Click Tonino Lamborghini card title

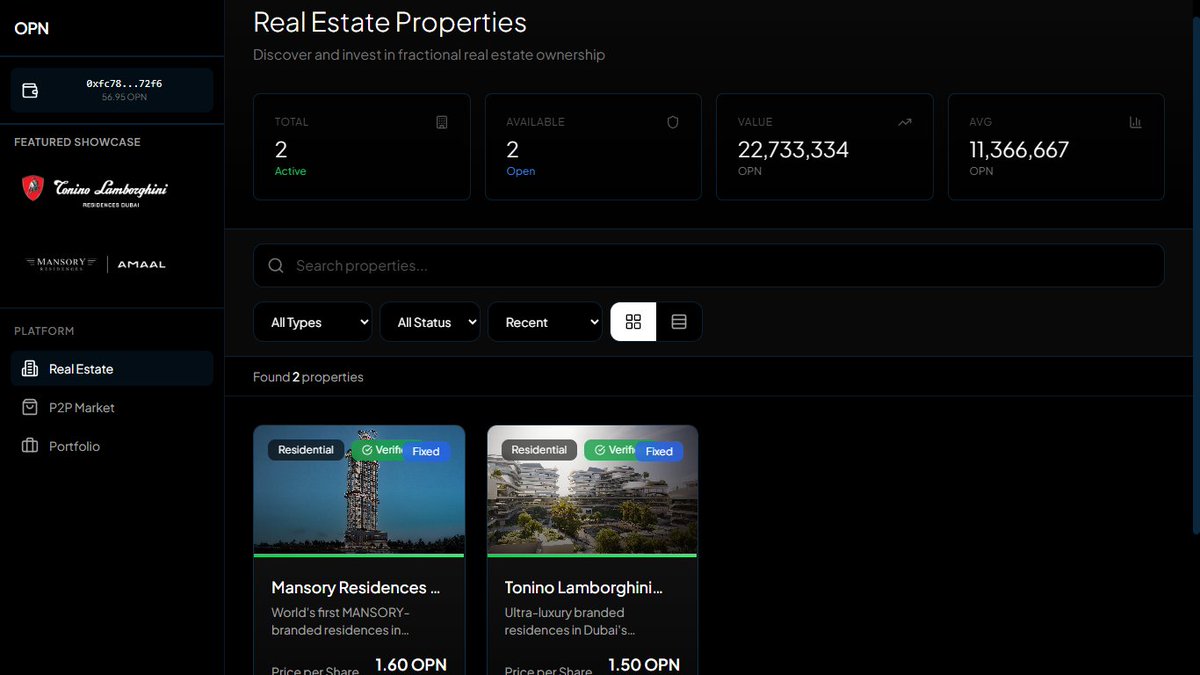tap(584, 587)
